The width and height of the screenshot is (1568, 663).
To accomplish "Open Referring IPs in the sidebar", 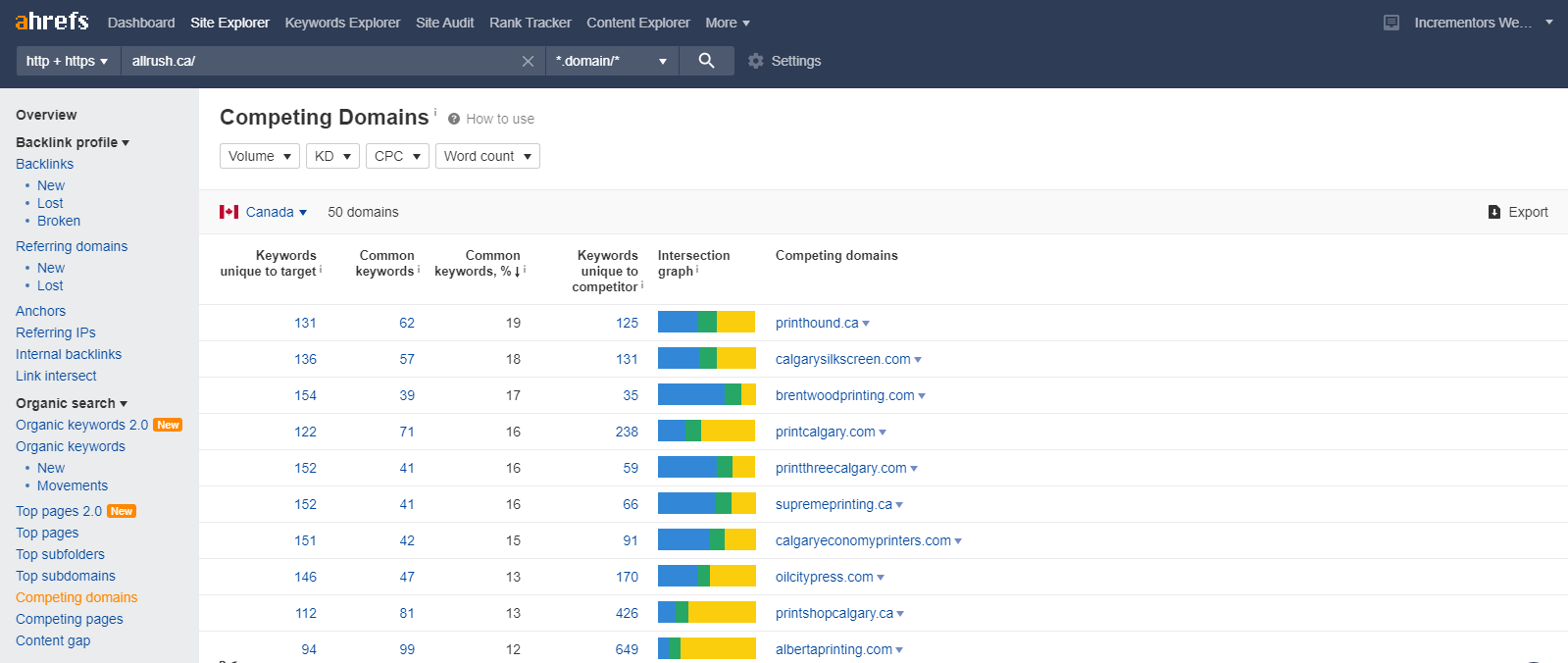I will point(56,332).
